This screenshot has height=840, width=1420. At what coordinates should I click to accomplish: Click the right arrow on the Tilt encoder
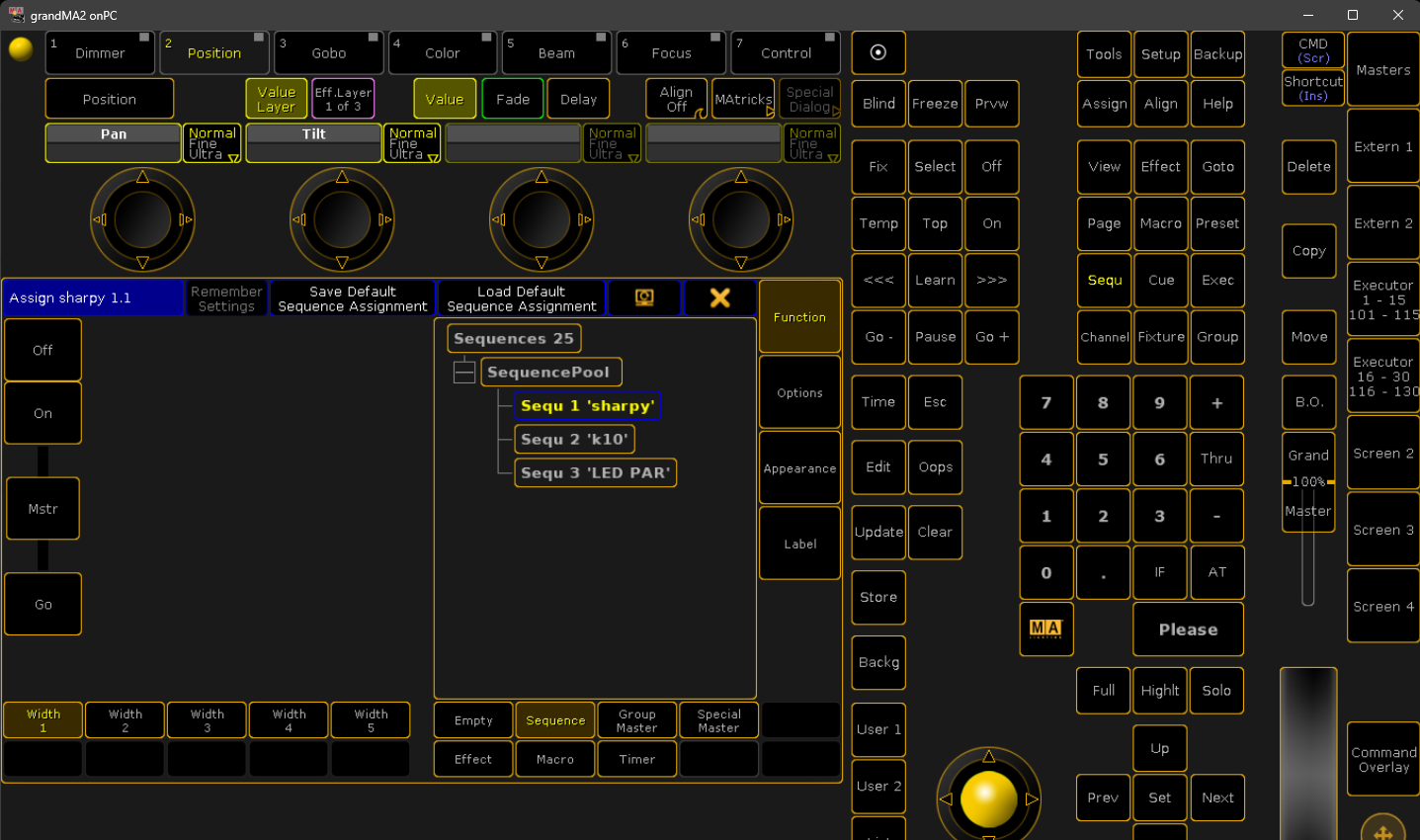[x=384, y=219]
